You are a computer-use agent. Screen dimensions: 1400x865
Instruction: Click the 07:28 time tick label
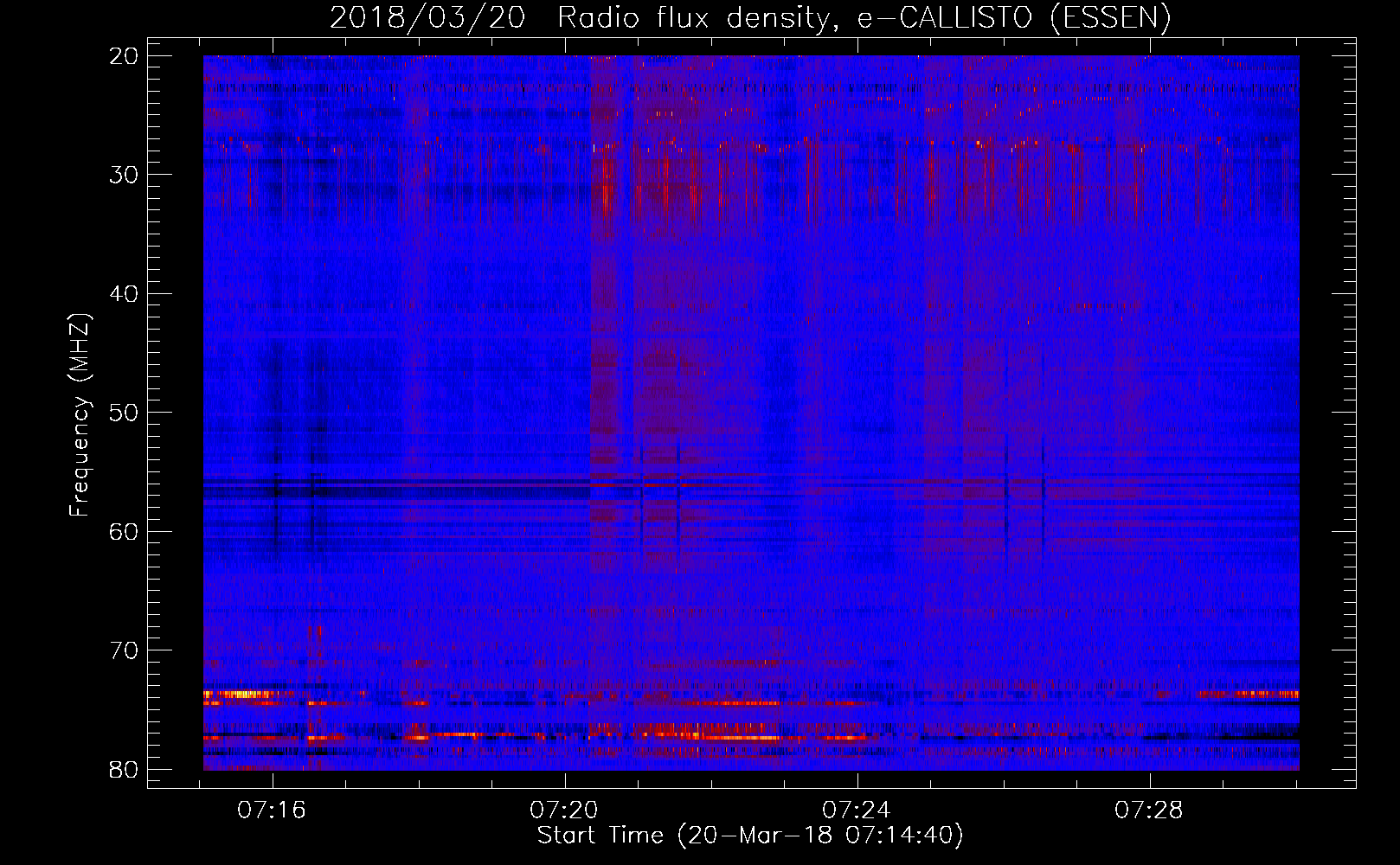[1149, 811]
